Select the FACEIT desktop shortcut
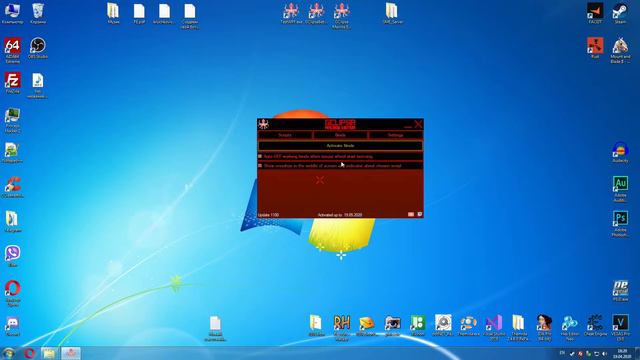This screenshot has height=360, width=640. click(x=595, y=13)
